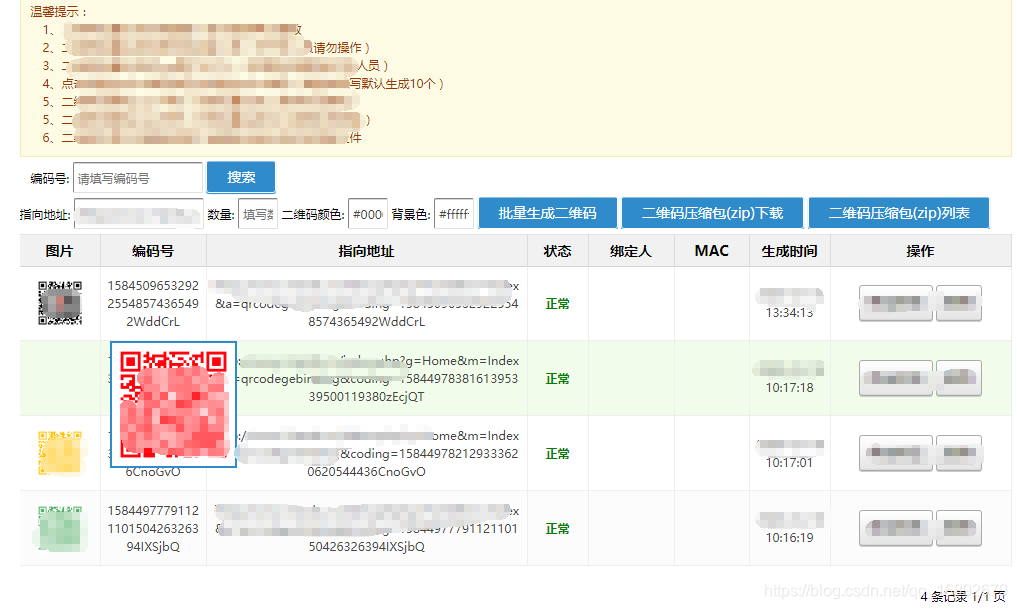Viewport: 1017px width, 609px height.
Task: Click first action button in 10:17:18 row
Action: tap(896, 378)
